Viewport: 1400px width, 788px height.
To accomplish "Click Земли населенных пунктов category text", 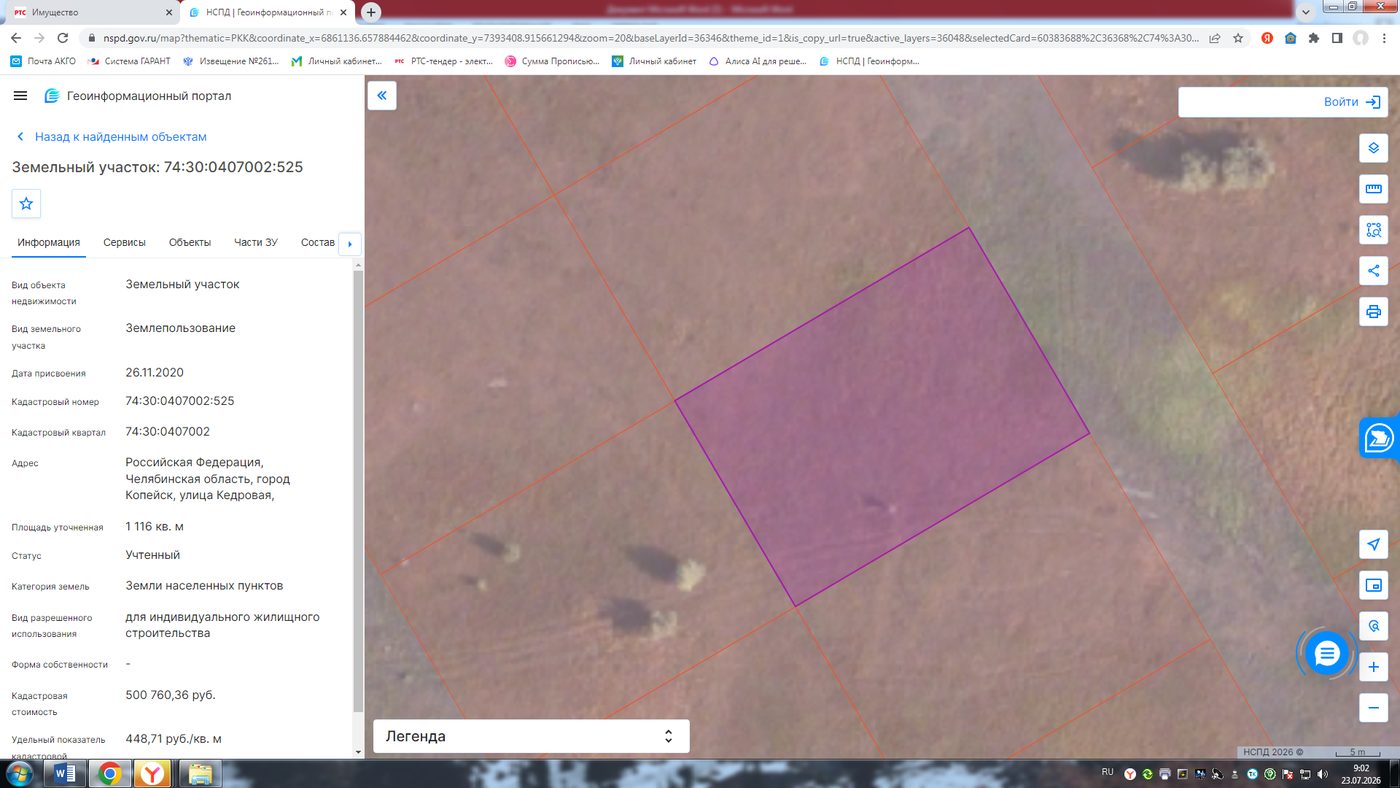I will [x=204, y=585].
